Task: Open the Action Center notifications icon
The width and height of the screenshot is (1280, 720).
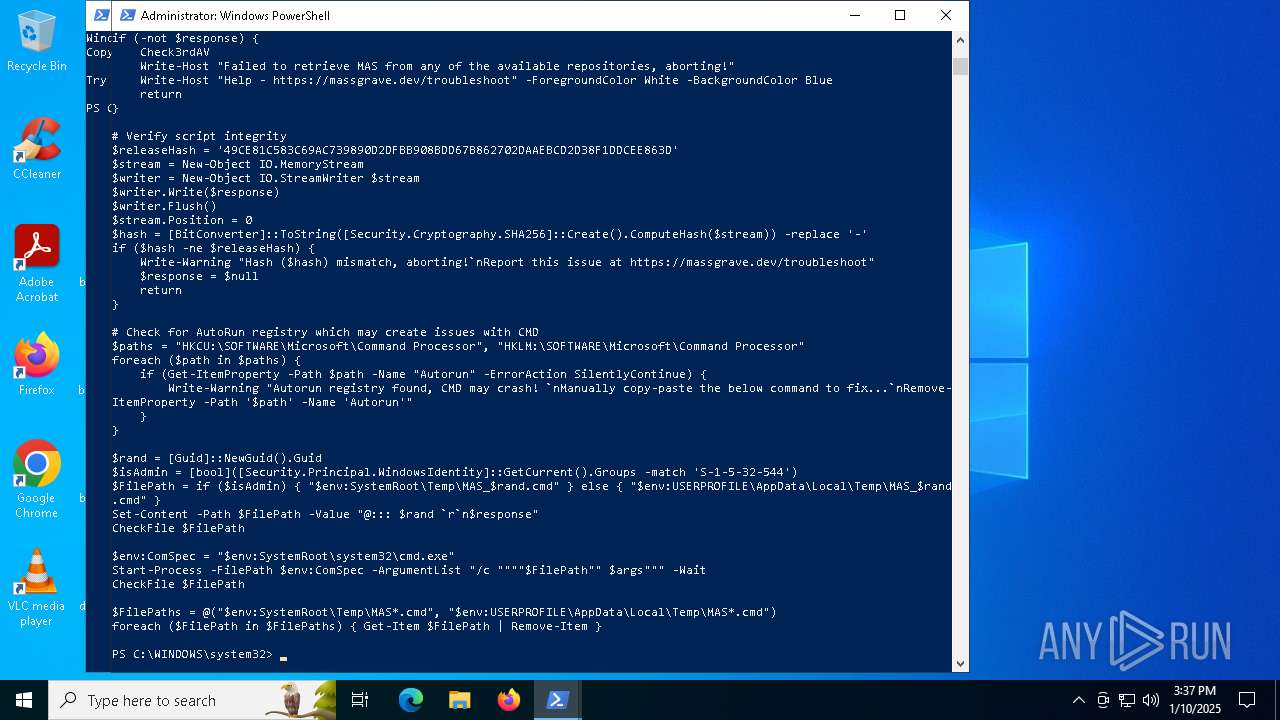Action: pyautogui.click(x=1247, y=700)
